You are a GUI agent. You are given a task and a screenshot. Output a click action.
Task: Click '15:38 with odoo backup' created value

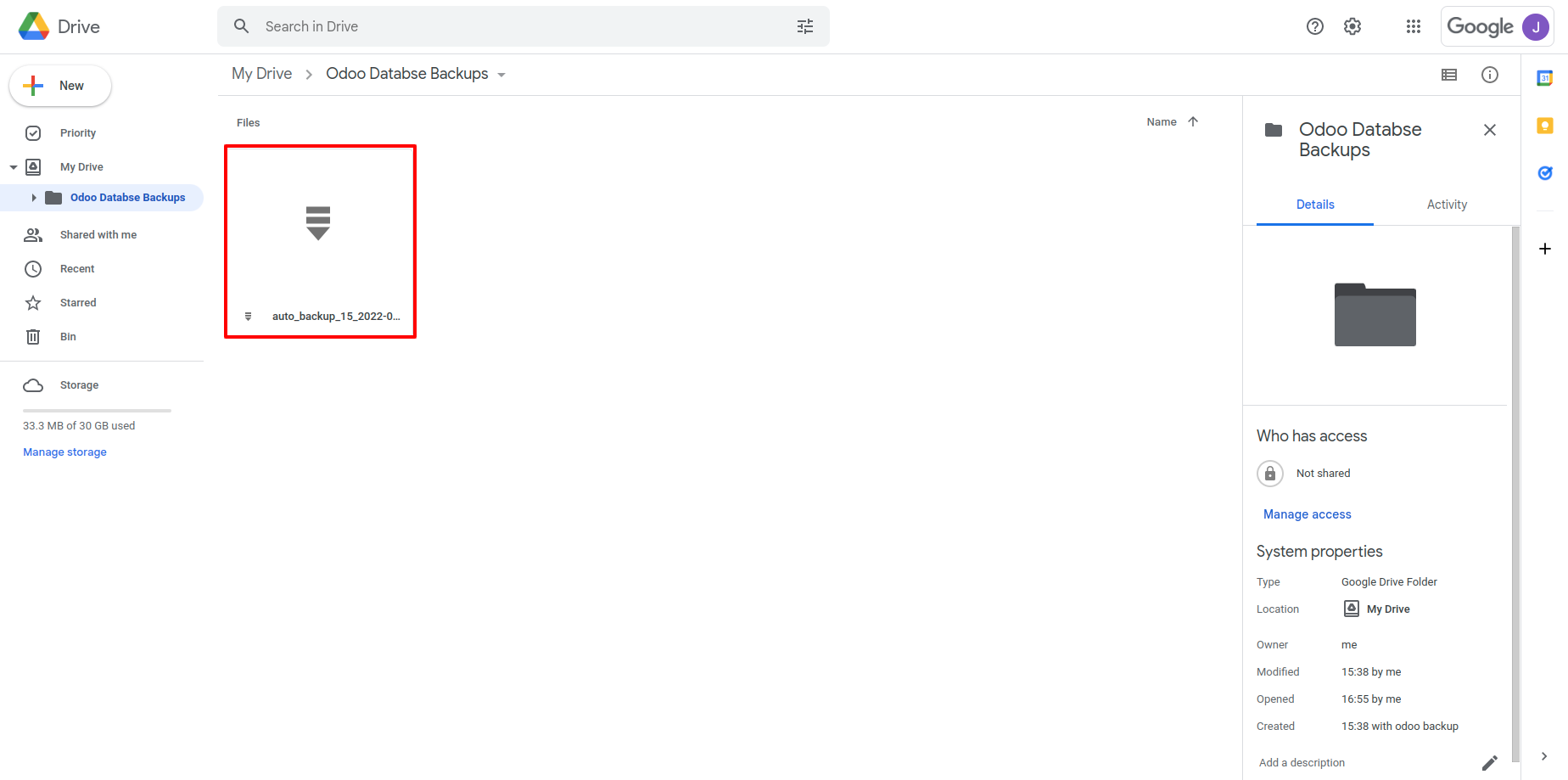(x=1400, y=727)
